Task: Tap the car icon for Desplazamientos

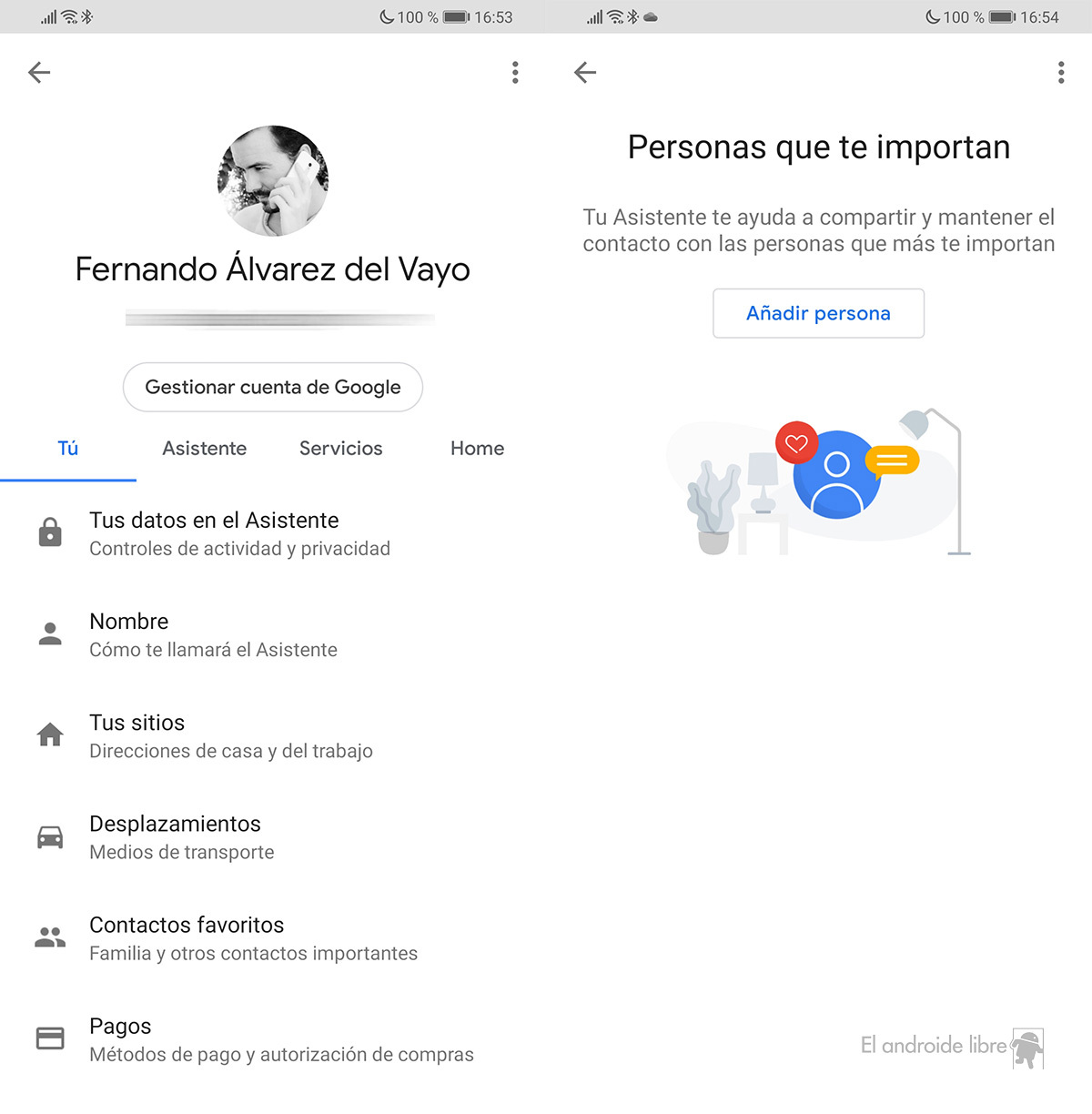Action: pos(50,836)
